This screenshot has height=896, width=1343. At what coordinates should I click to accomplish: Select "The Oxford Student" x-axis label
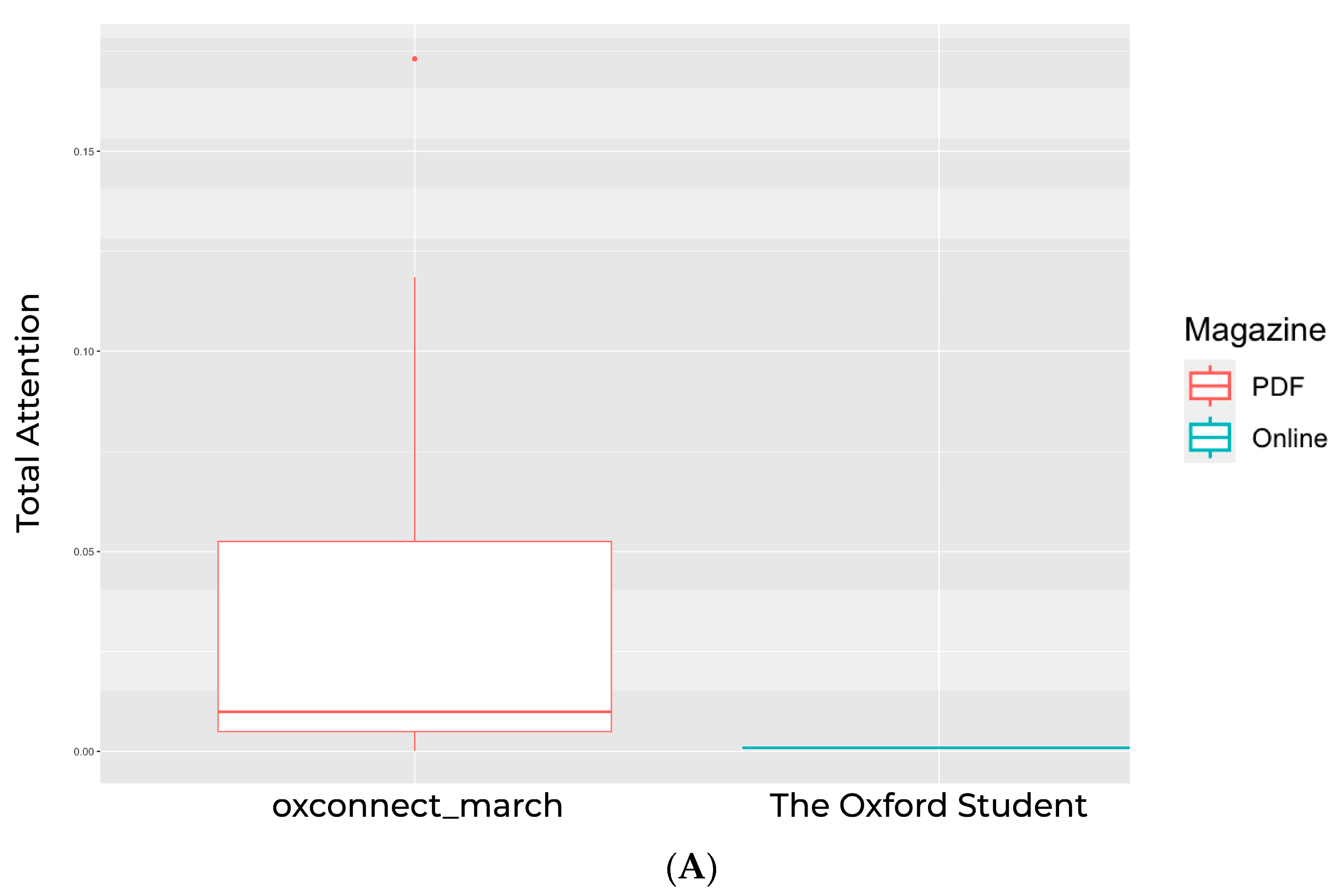(928, 806)
